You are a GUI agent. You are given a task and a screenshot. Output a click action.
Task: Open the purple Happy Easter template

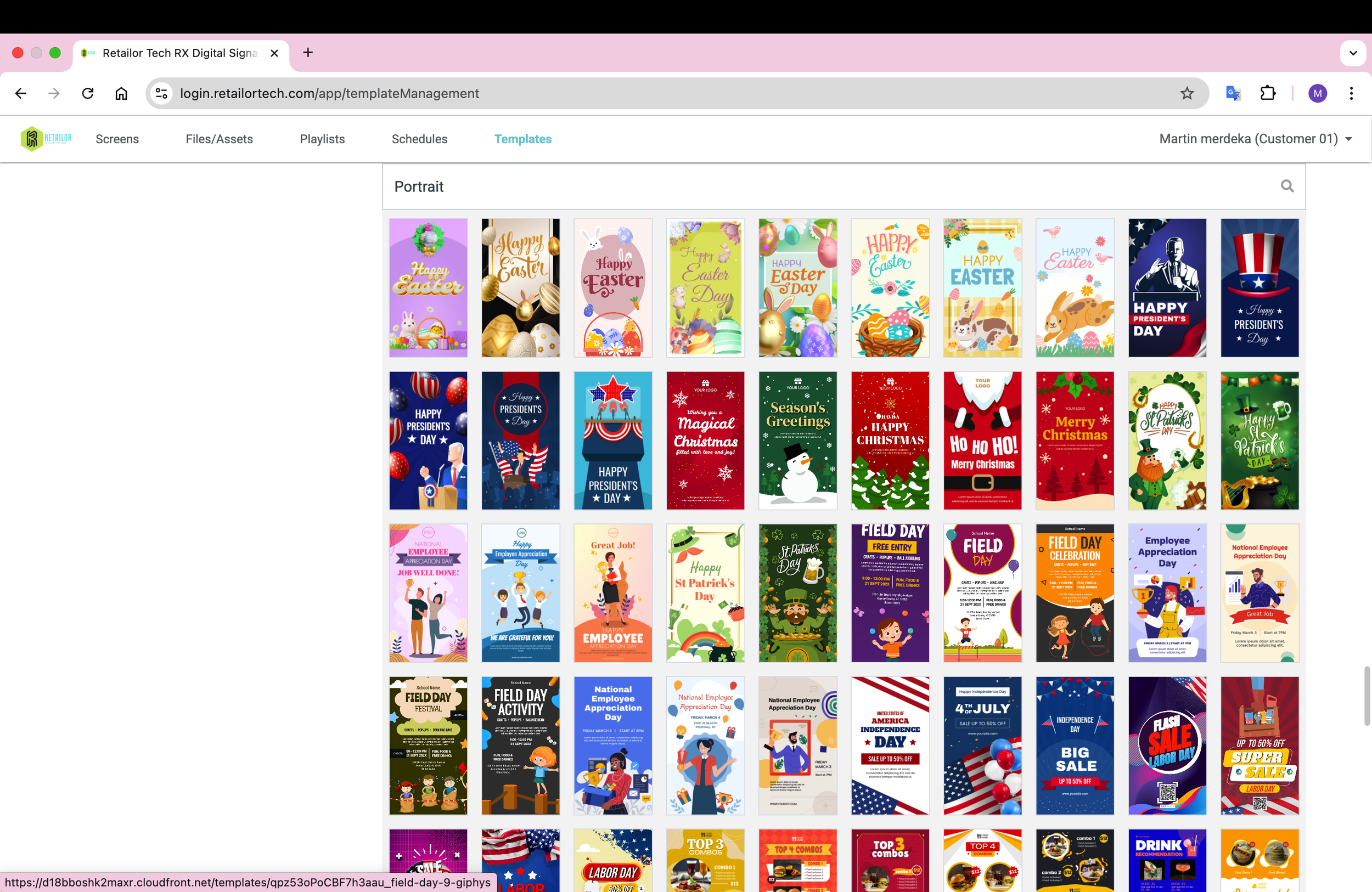pos(428,287)
